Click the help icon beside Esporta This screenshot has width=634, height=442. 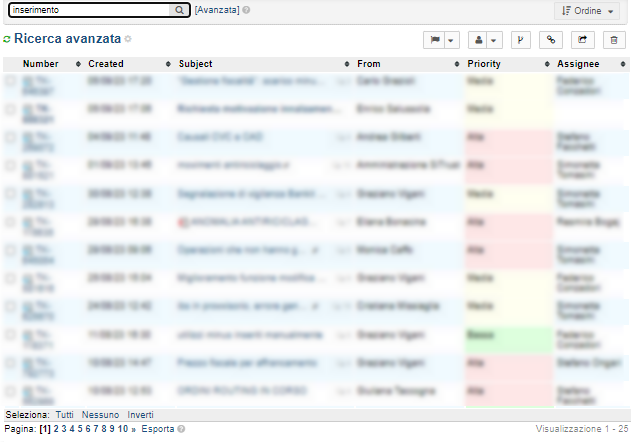(x=180, y=429)
